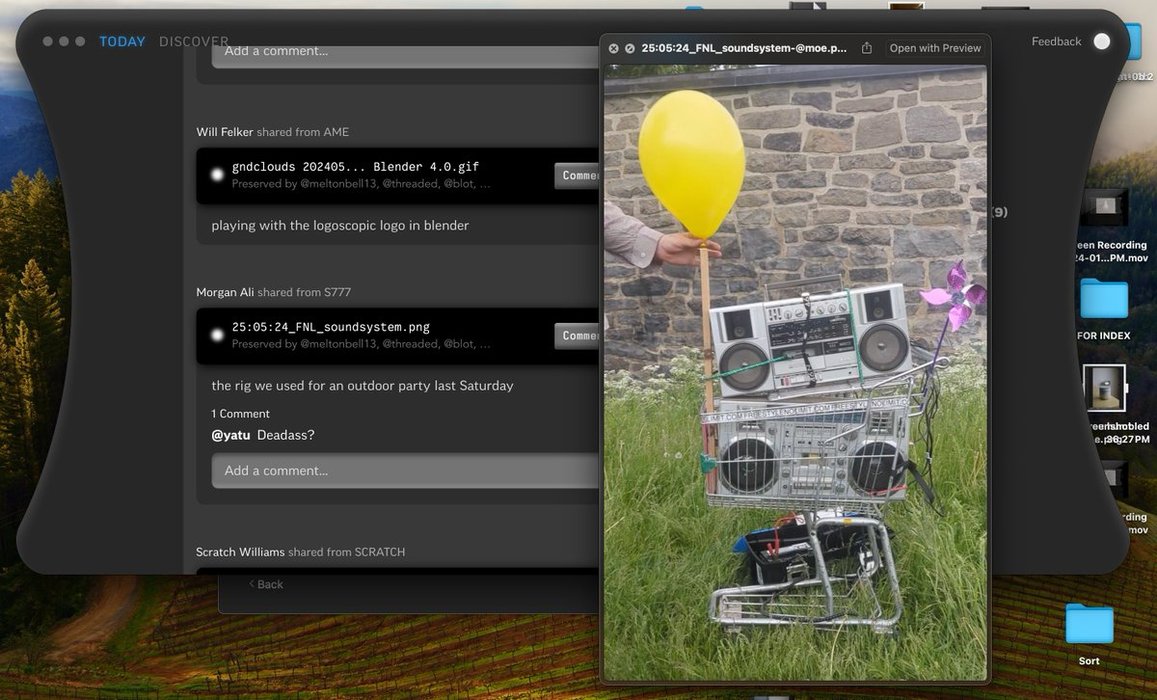Click 'playing with the logoscopic logo in blender' caption

click(340, 226)
